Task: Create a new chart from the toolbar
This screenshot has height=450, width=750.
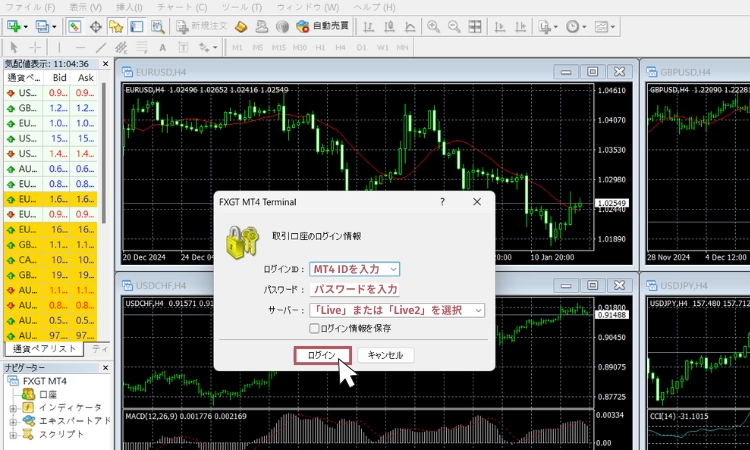Action: [13, 26]
